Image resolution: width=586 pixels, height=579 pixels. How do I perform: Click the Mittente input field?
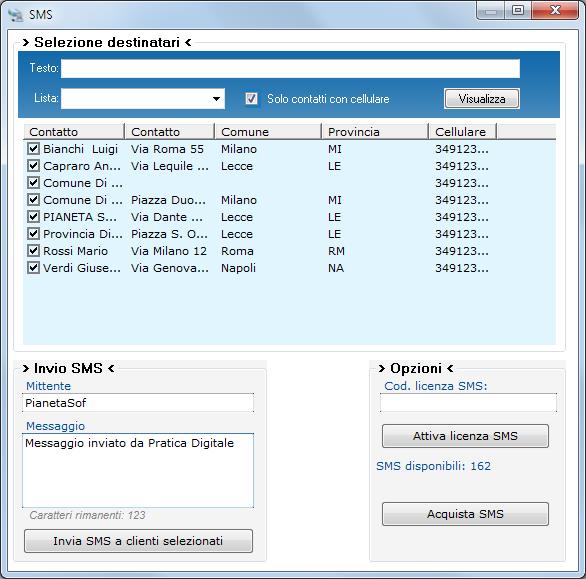point(138,403)
